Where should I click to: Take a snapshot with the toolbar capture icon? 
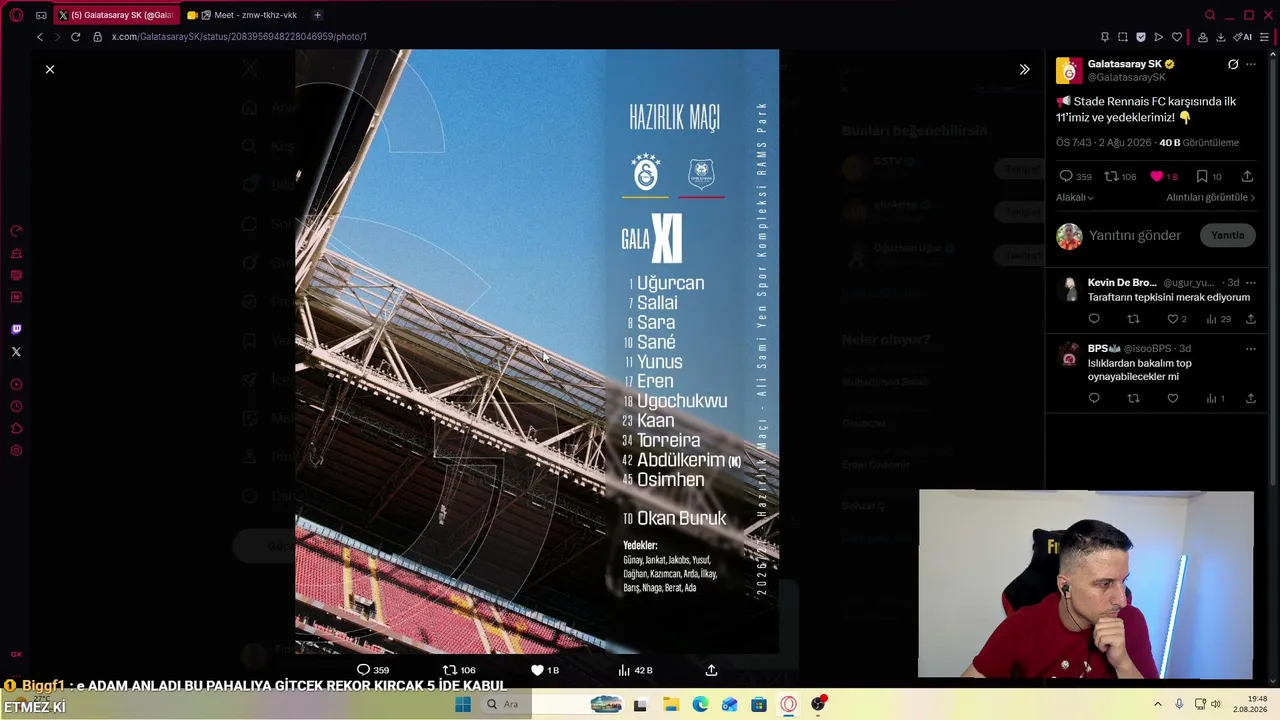[1122, 37]
